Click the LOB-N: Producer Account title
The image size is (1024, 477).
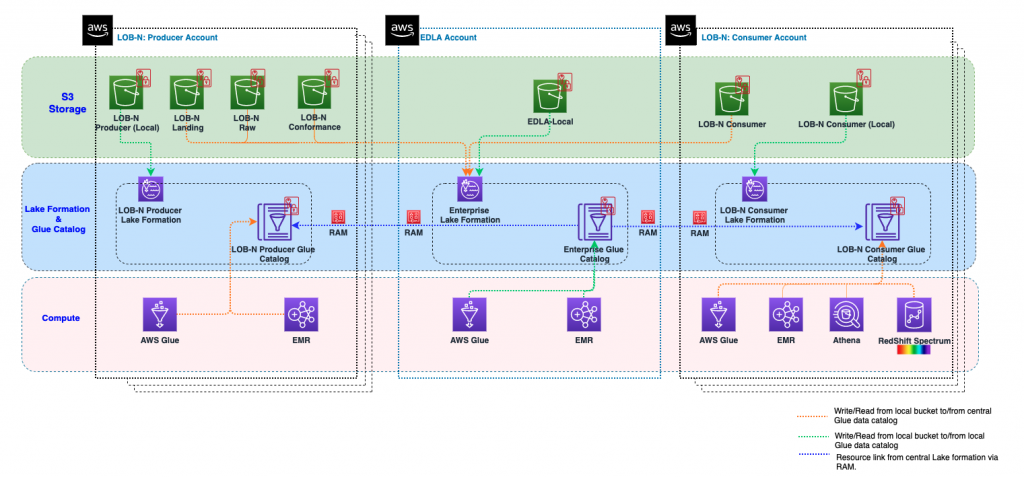167,38
